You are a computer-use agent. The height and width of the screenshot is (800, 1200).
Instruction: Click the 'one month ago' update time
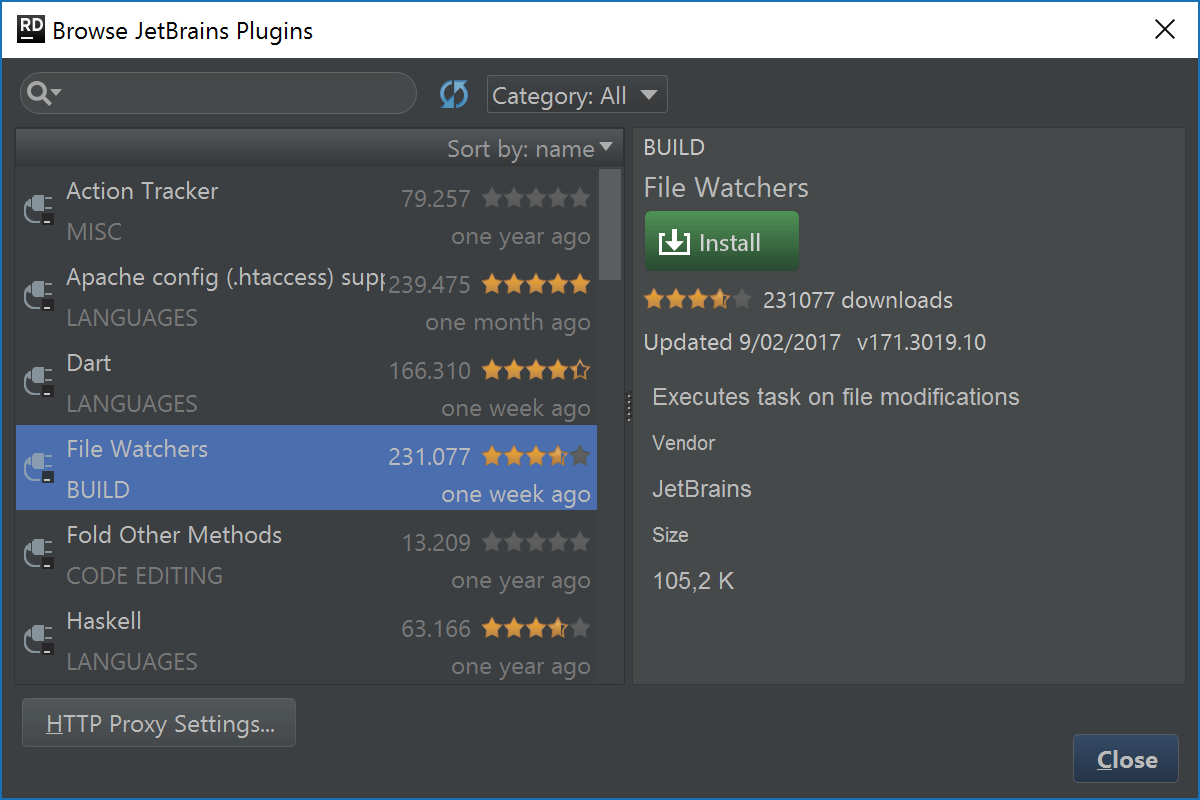508,323
